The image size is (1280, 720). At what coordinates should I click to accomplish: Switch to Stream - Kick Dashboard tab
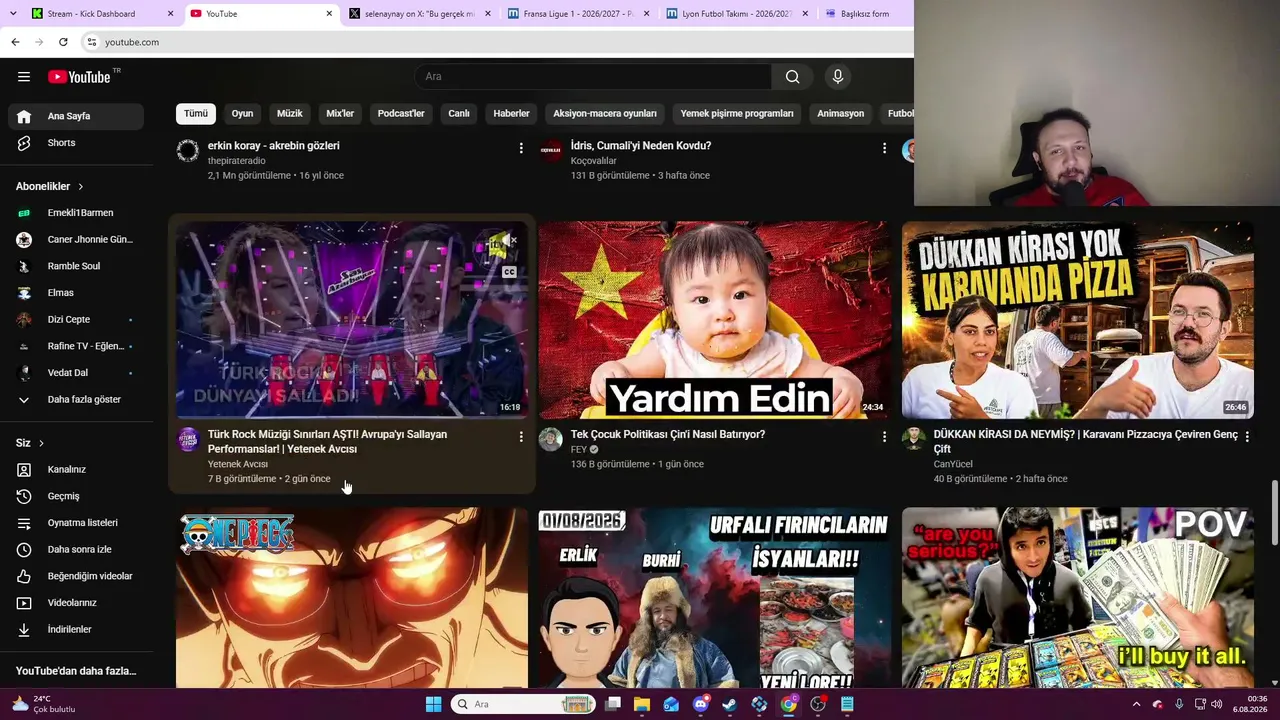(102, 14)
